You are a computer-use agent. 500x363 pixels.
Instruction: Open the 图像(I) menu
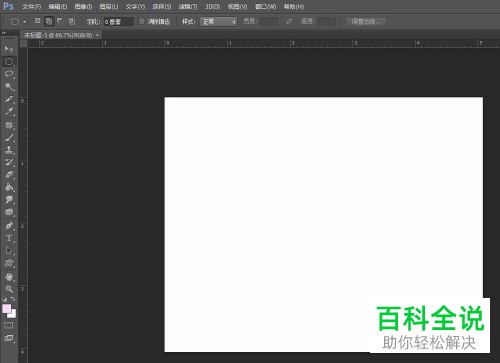coord(83,7)
